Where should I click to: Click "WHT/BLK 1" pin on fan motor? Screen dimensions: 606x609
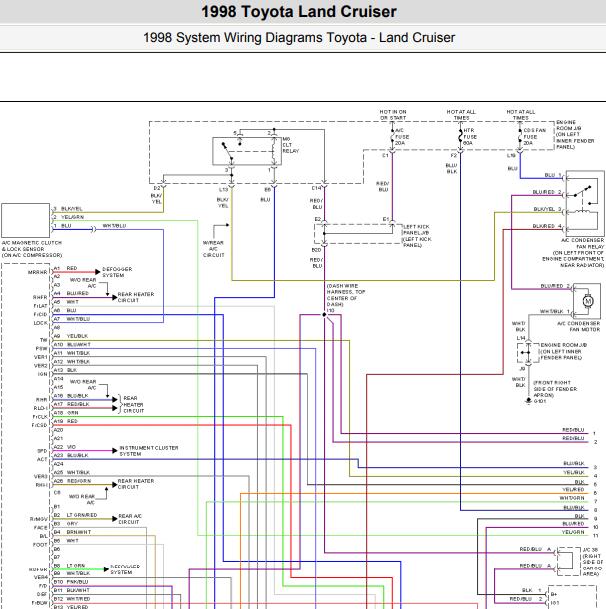555,311
